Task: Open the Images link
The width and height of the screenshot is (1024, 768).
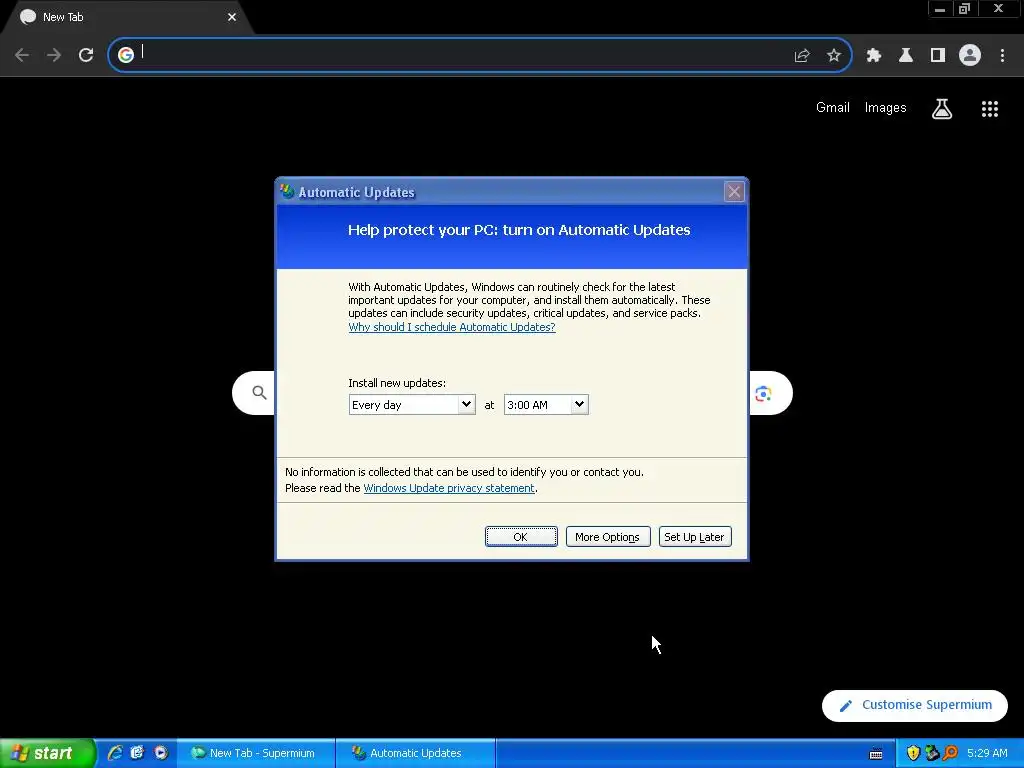Action: coord(886,108)
